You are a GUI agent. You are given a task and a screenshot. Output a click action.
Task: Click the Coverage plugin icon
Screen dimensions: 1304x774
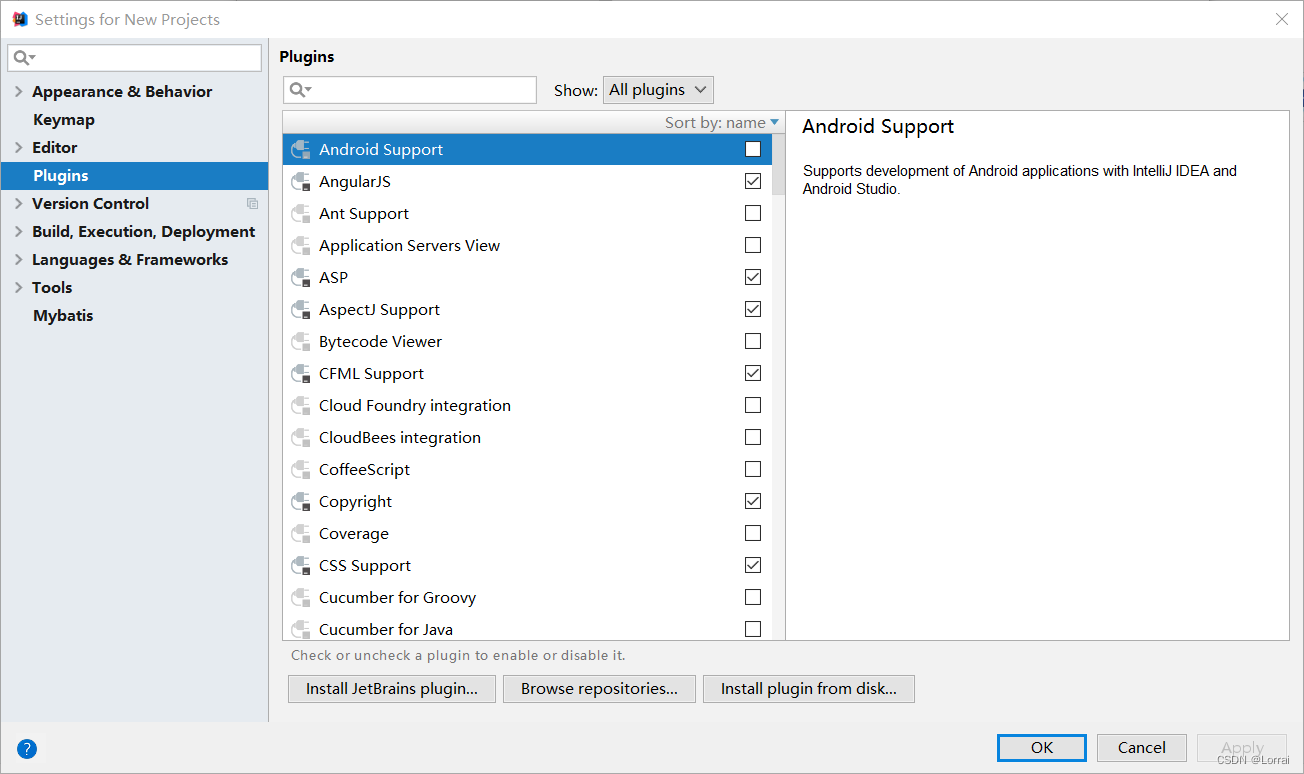coord(300,534)
